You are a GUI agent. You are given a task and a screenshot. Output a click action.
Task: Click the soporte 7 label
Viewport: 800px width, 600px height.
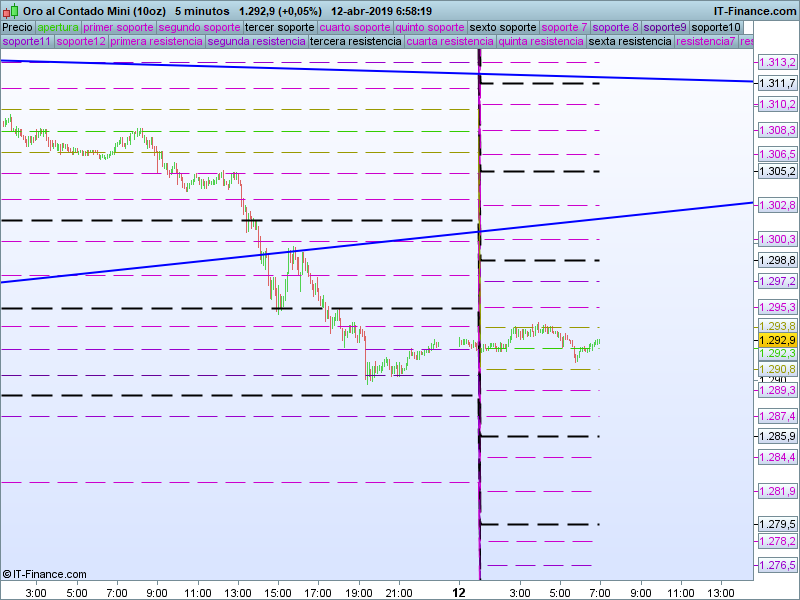pos(564,28)
